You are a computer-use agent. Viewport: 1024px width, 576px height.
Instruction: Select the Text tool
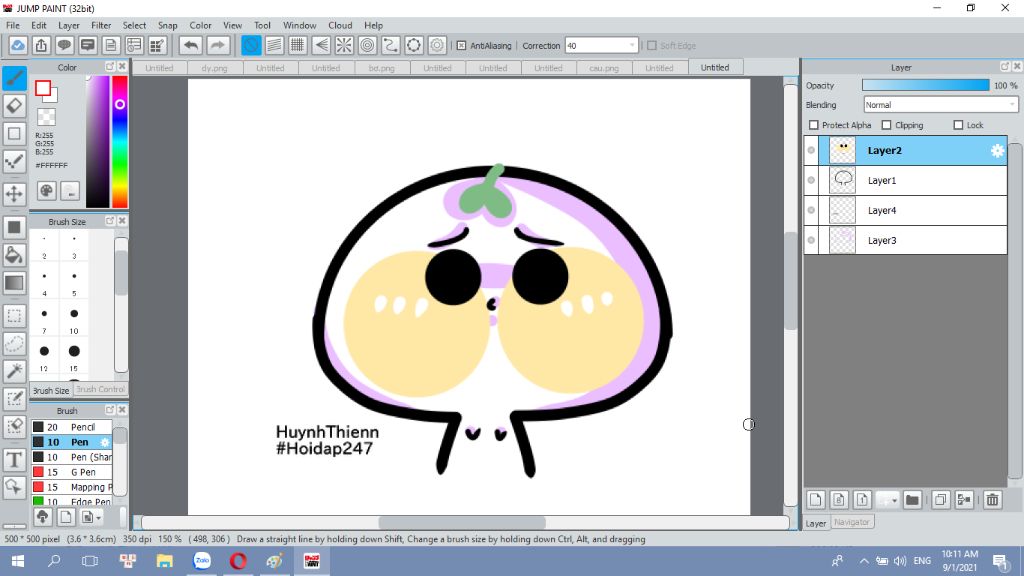coord(14,460)
